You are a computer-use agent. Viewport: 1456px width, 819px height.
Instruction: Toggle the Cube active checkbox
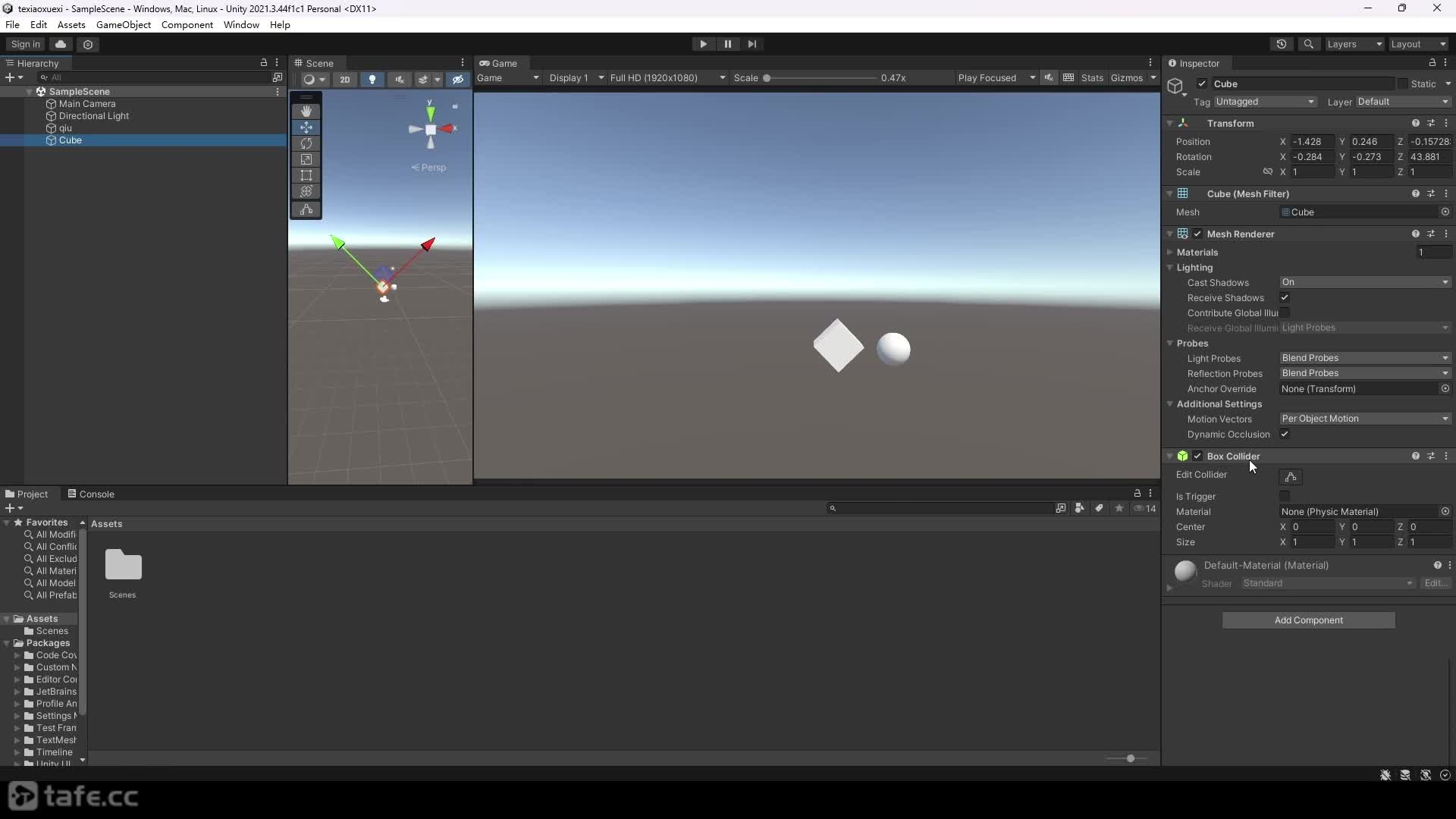(x=1202, y=84)
